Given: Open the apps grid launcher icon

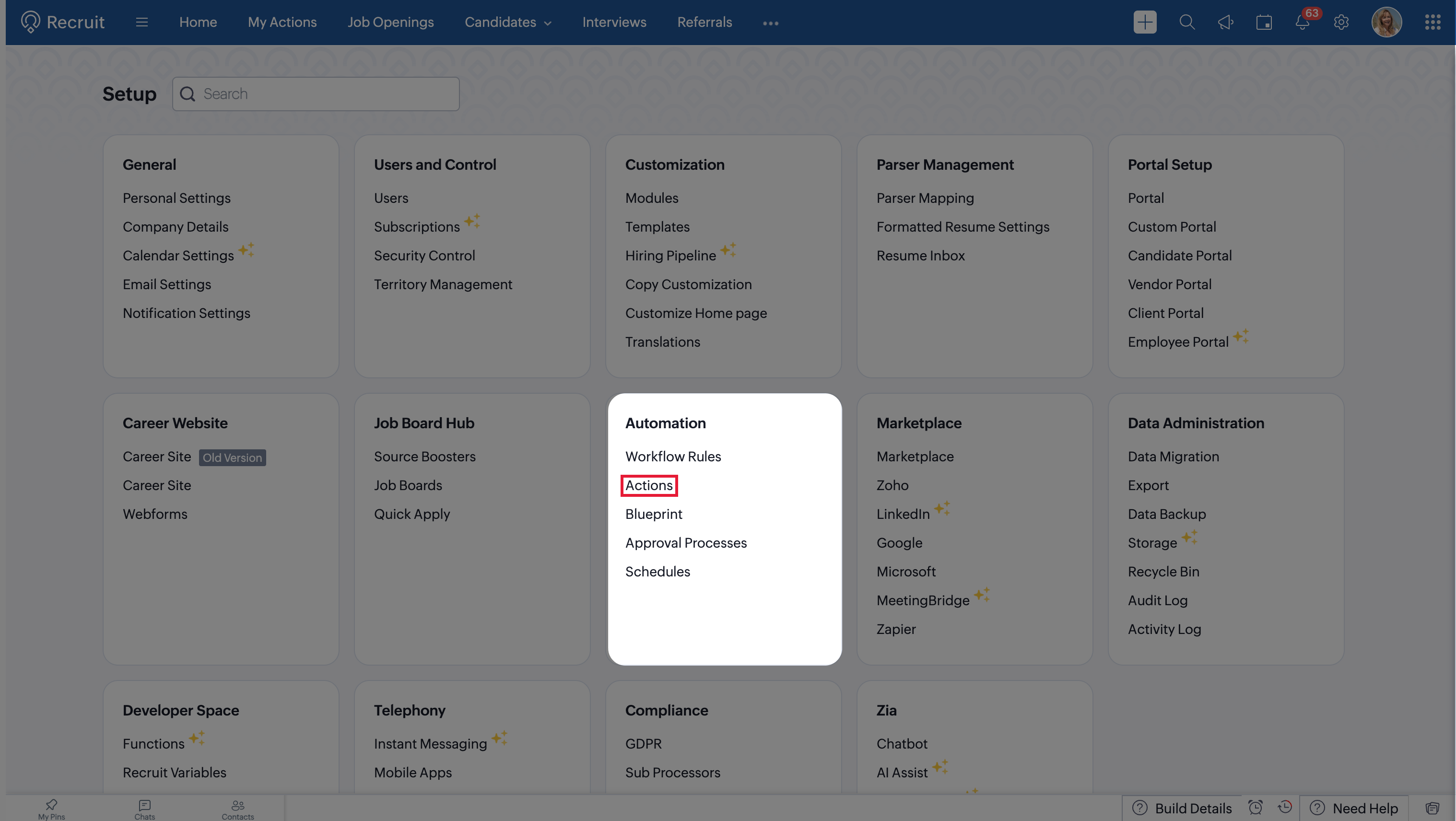Looking at the screenshot, I should click(1432, 22).
